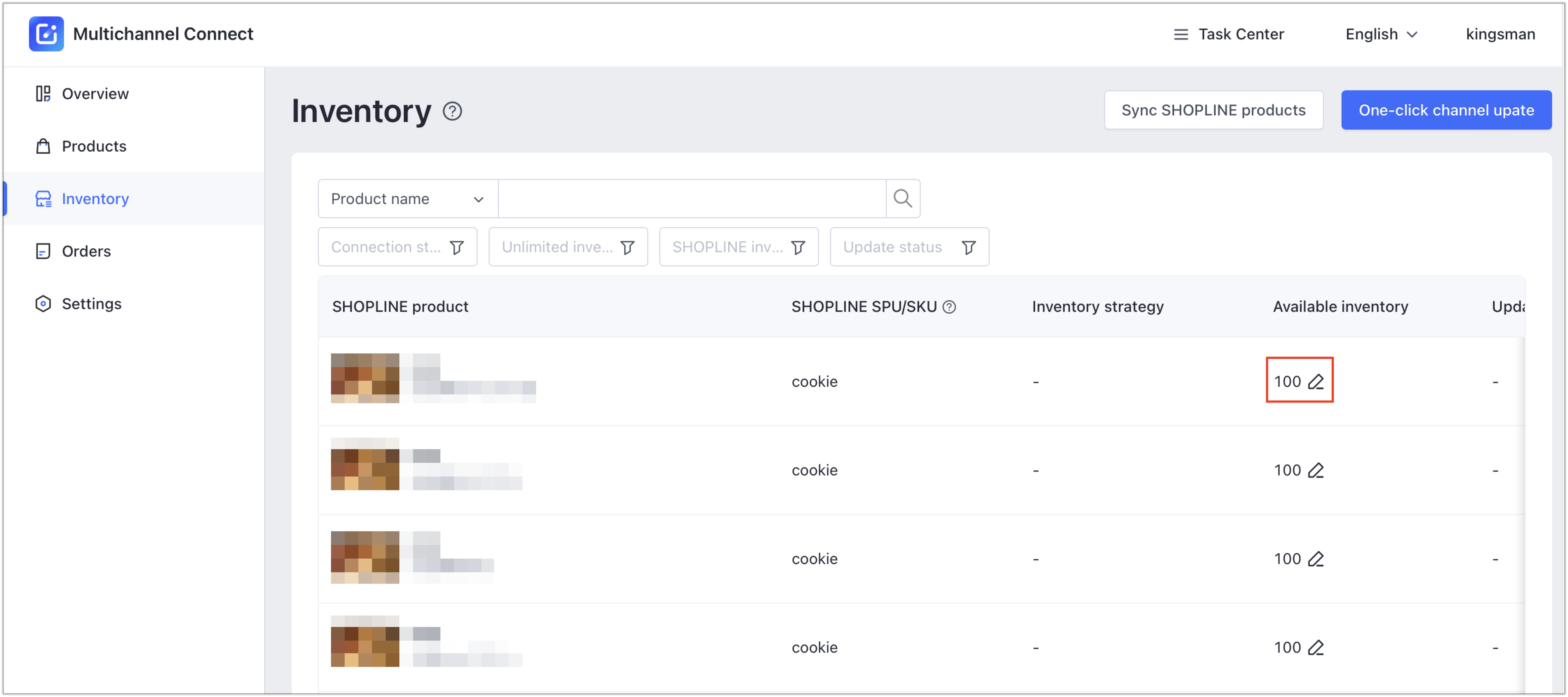Open the kingsman account menu
Viewport: 1568px width, 697px height.
(1500, 35)
